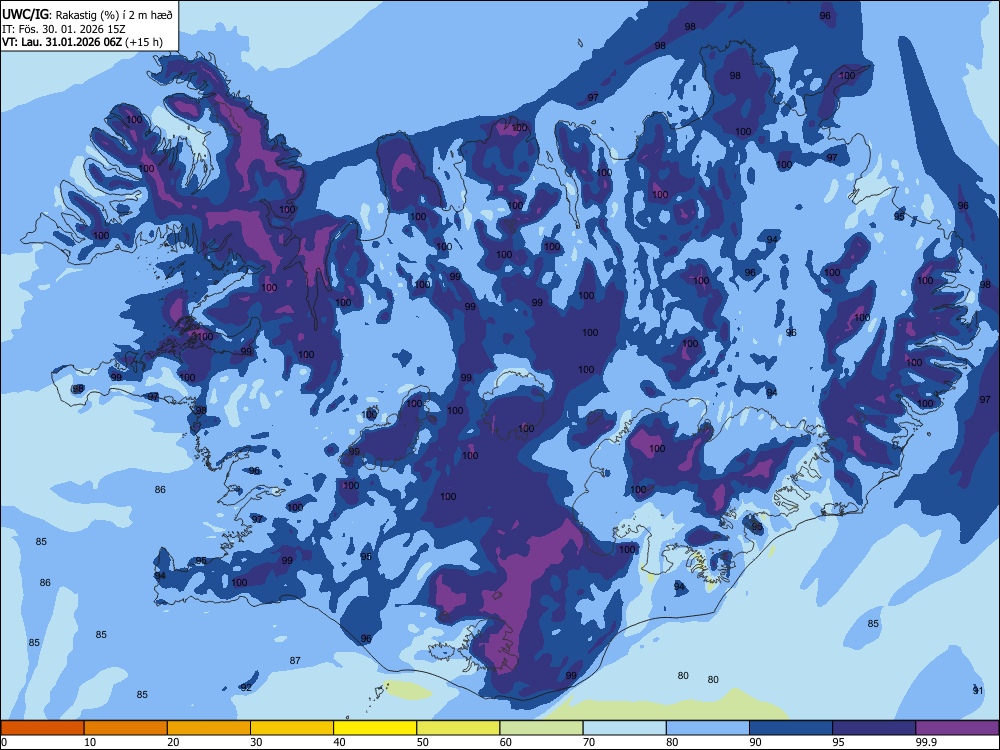1000x750 pixels.
Task: Click the yellow-green 50–60 legend swatch
Action: point(458,728)
